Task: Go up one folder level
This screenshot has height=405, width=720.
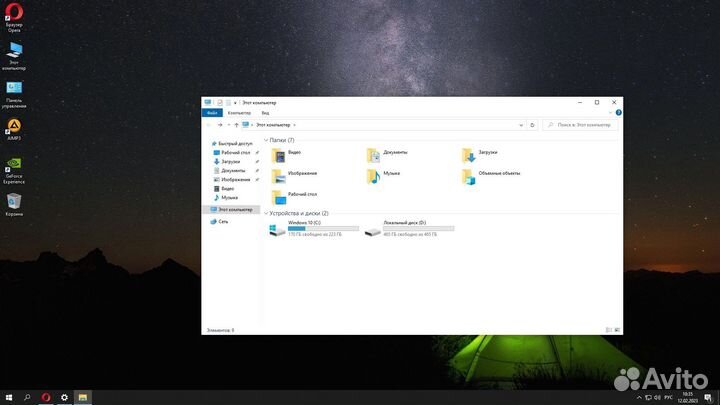Action: point(236,125)
